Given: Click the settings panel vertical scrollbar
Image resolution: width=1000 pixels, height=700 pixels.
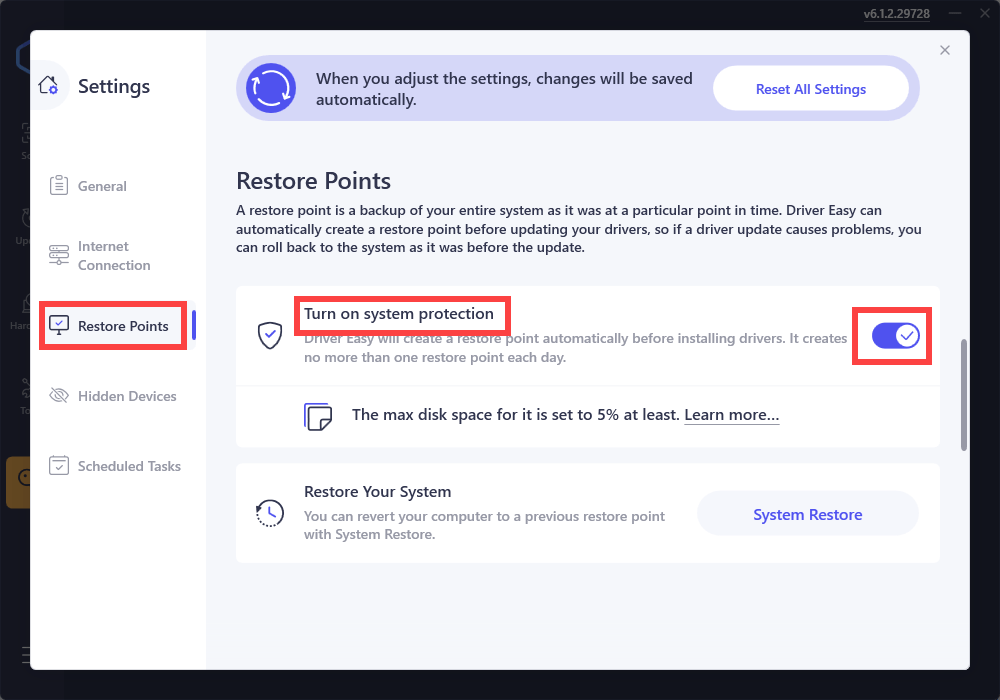Looking at the screenshot, I should point(964,395).
